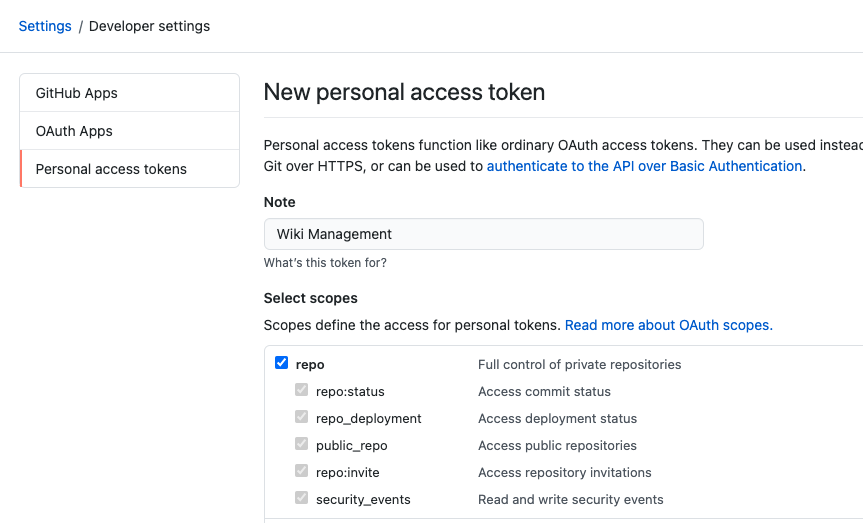Screen dimensions: 863x523
Task: Toggle the repo:invite checkbox
Action: [x=301, y=472]
